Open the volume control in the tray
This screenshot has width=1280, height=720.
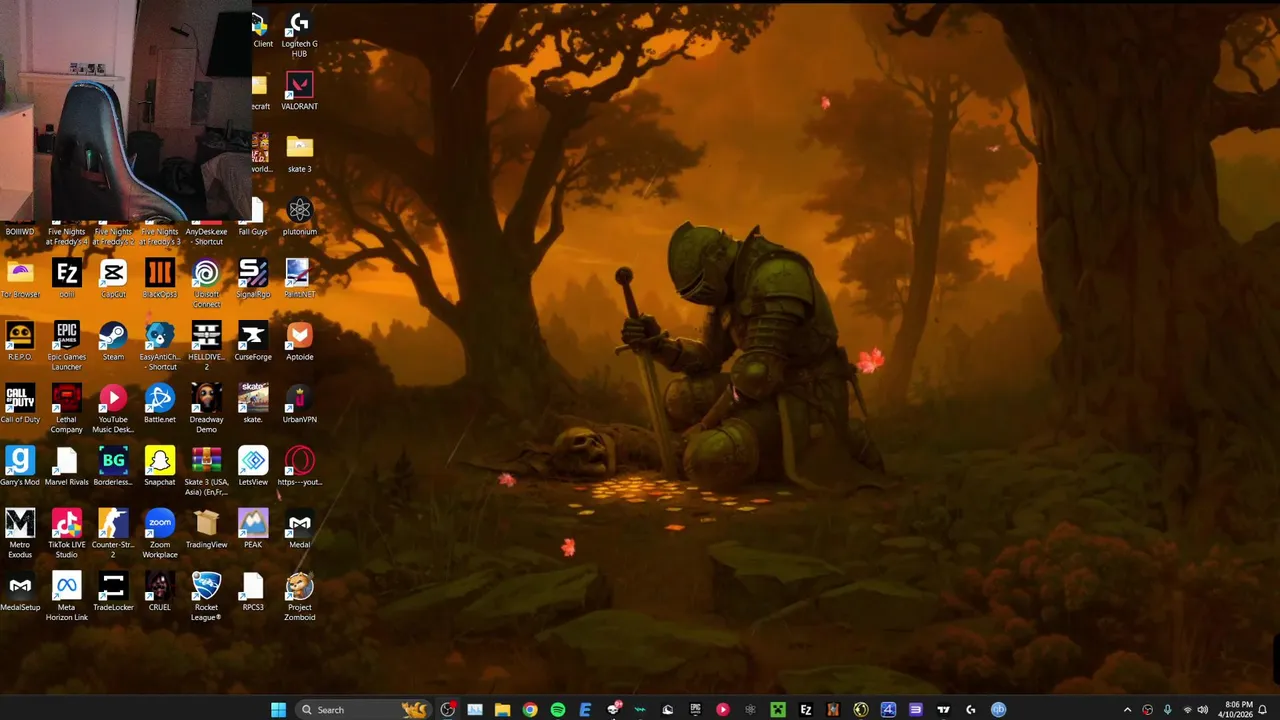coord(1203,710)
